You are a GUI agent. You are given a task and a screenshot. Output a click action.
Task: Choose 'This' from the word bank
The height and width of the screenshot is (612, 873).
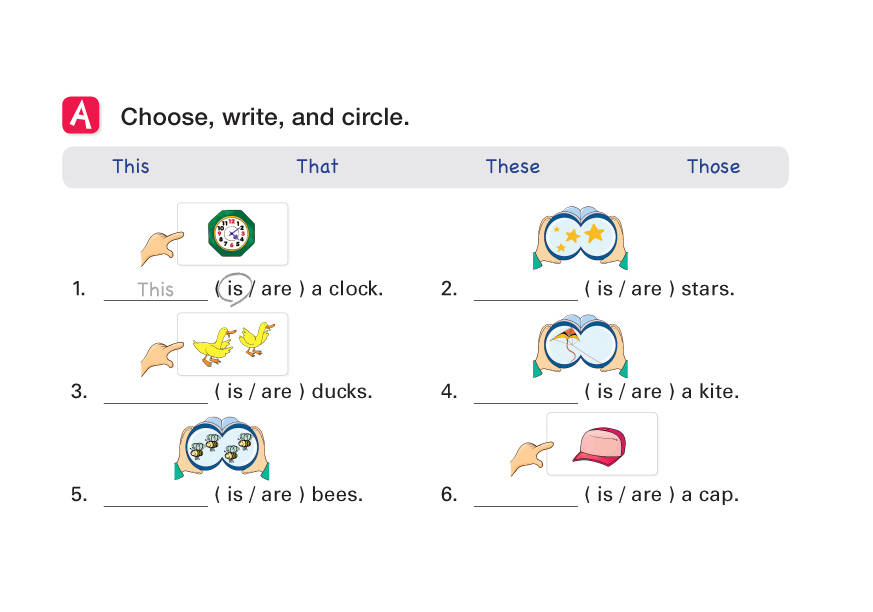[x=131, y=167]
